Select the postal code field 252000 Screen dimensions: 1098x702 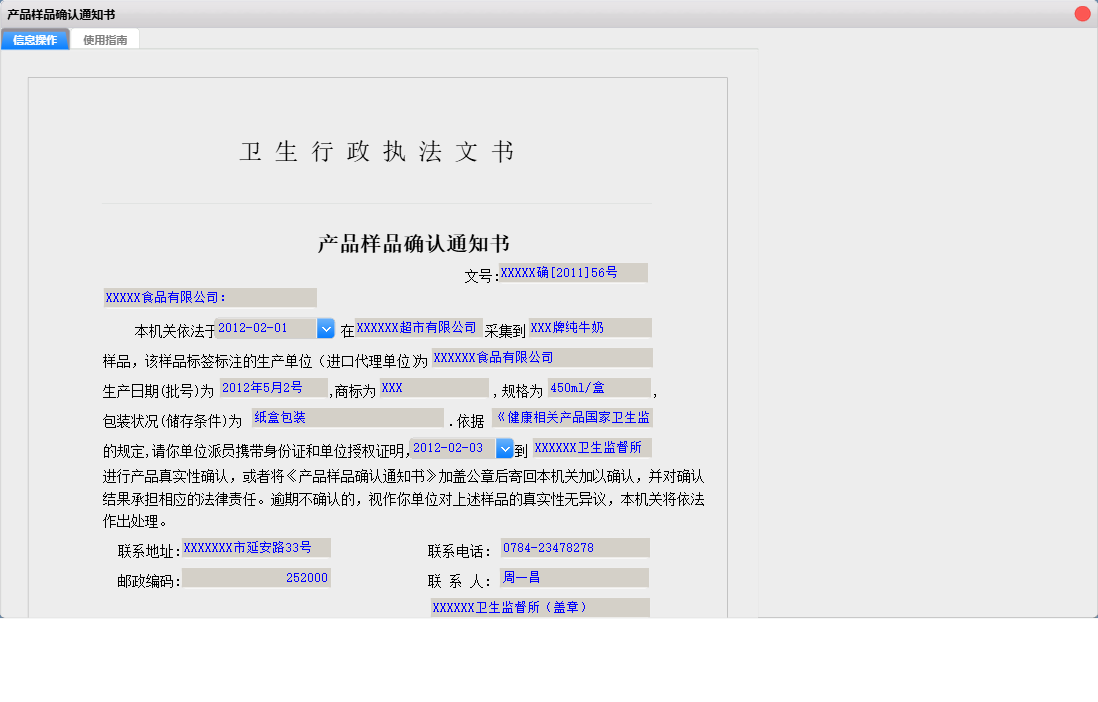pos(256,577)
